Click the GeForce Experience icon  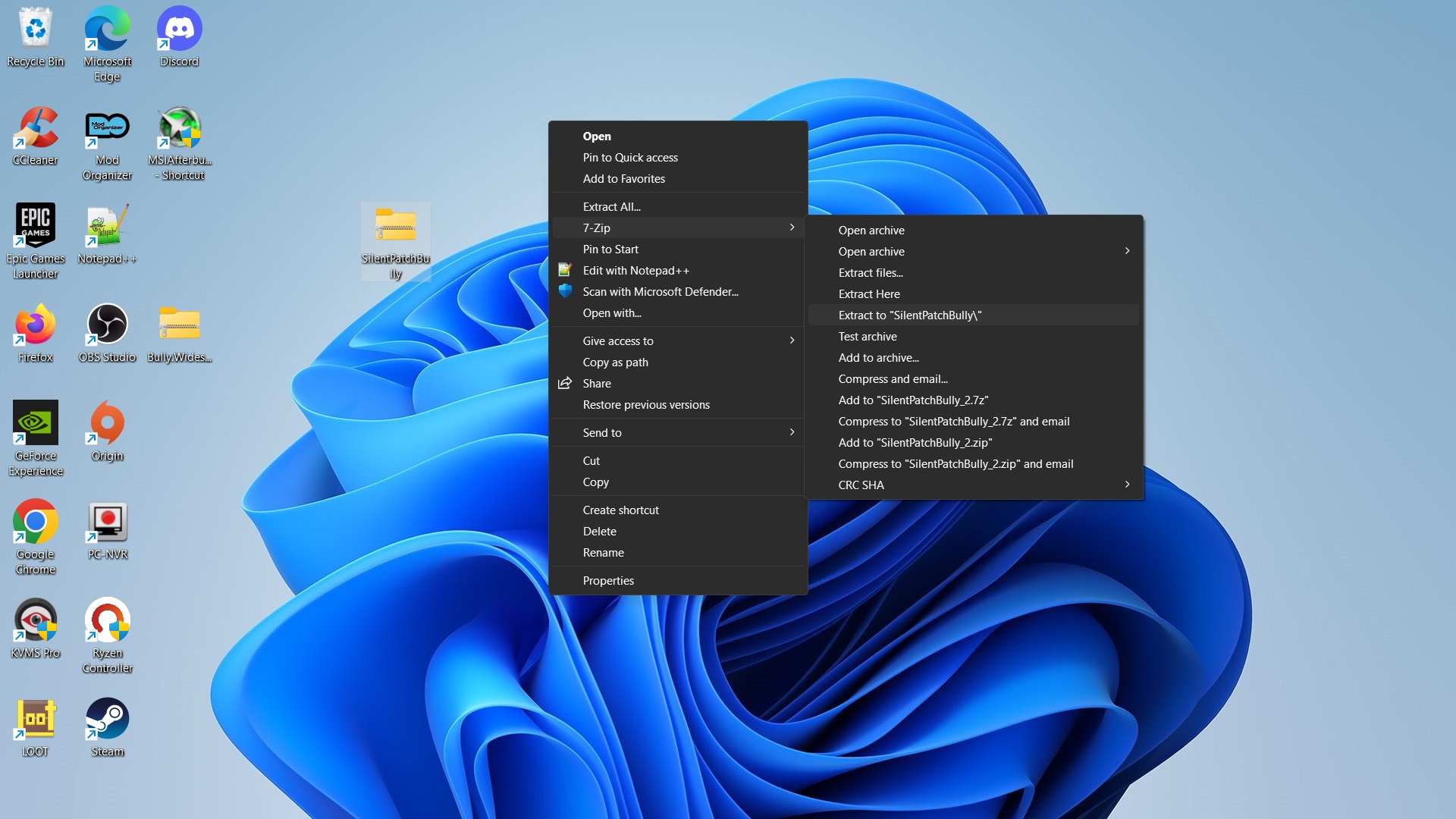click(x=35, y=423)
